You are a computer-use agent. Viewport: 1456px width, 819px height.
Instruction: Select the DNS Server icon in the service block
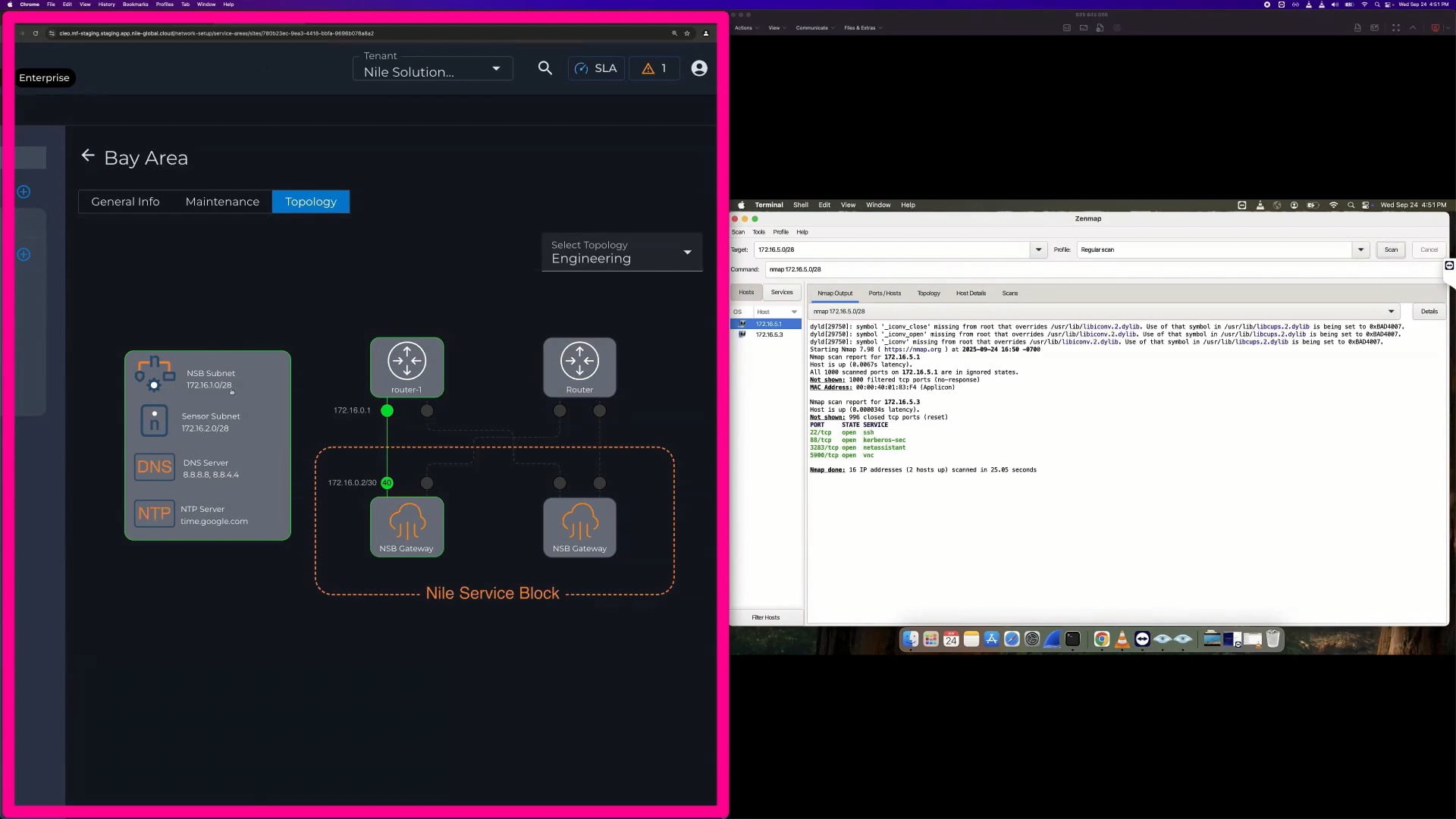tap(154, 467)
